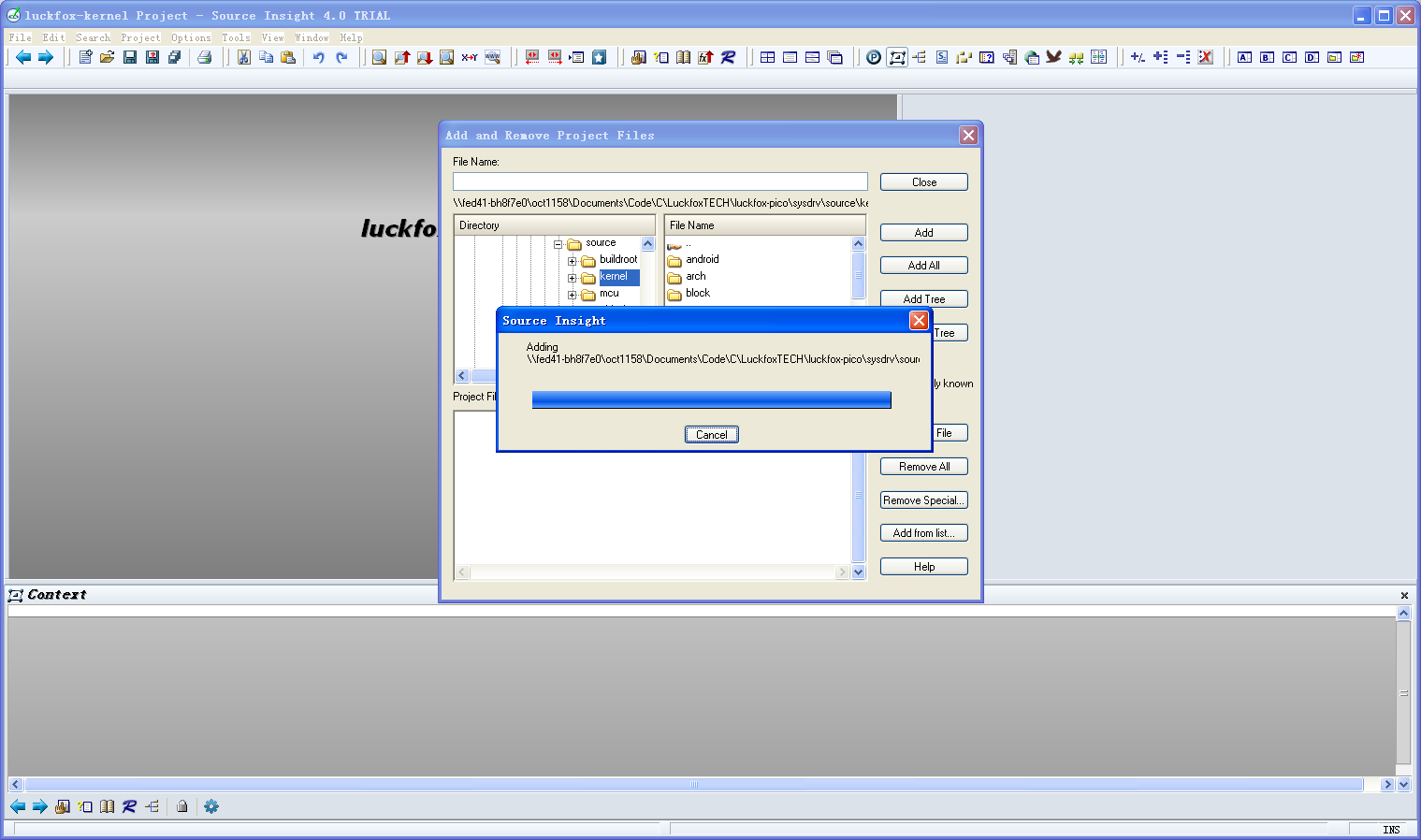The height and width of the screenshot is (840, 1421).
Task: Click the brown bird toolbar icon
Action: tap(1054, 57)
